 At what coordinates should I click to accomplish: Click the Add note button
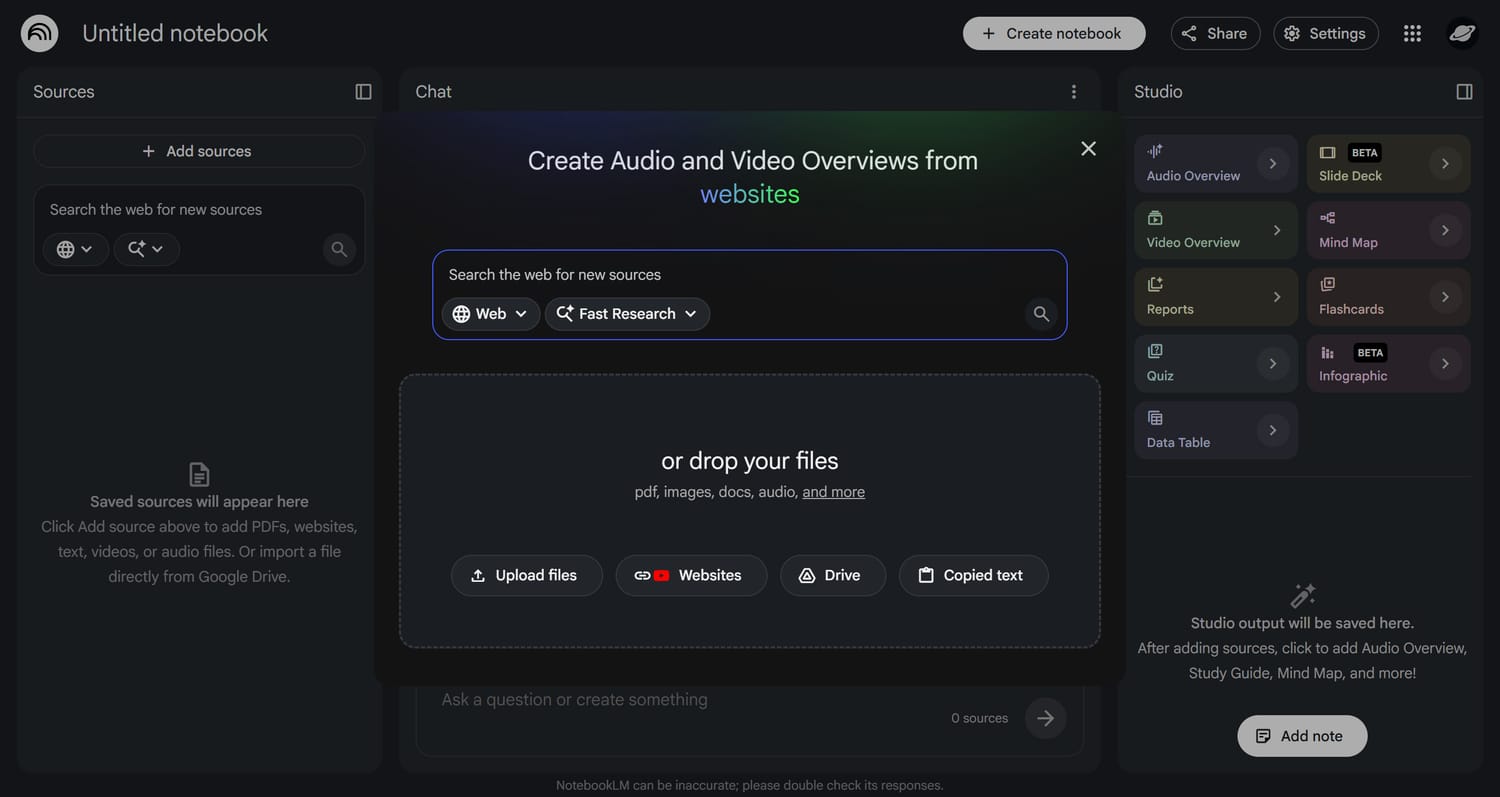point(1302,736)
